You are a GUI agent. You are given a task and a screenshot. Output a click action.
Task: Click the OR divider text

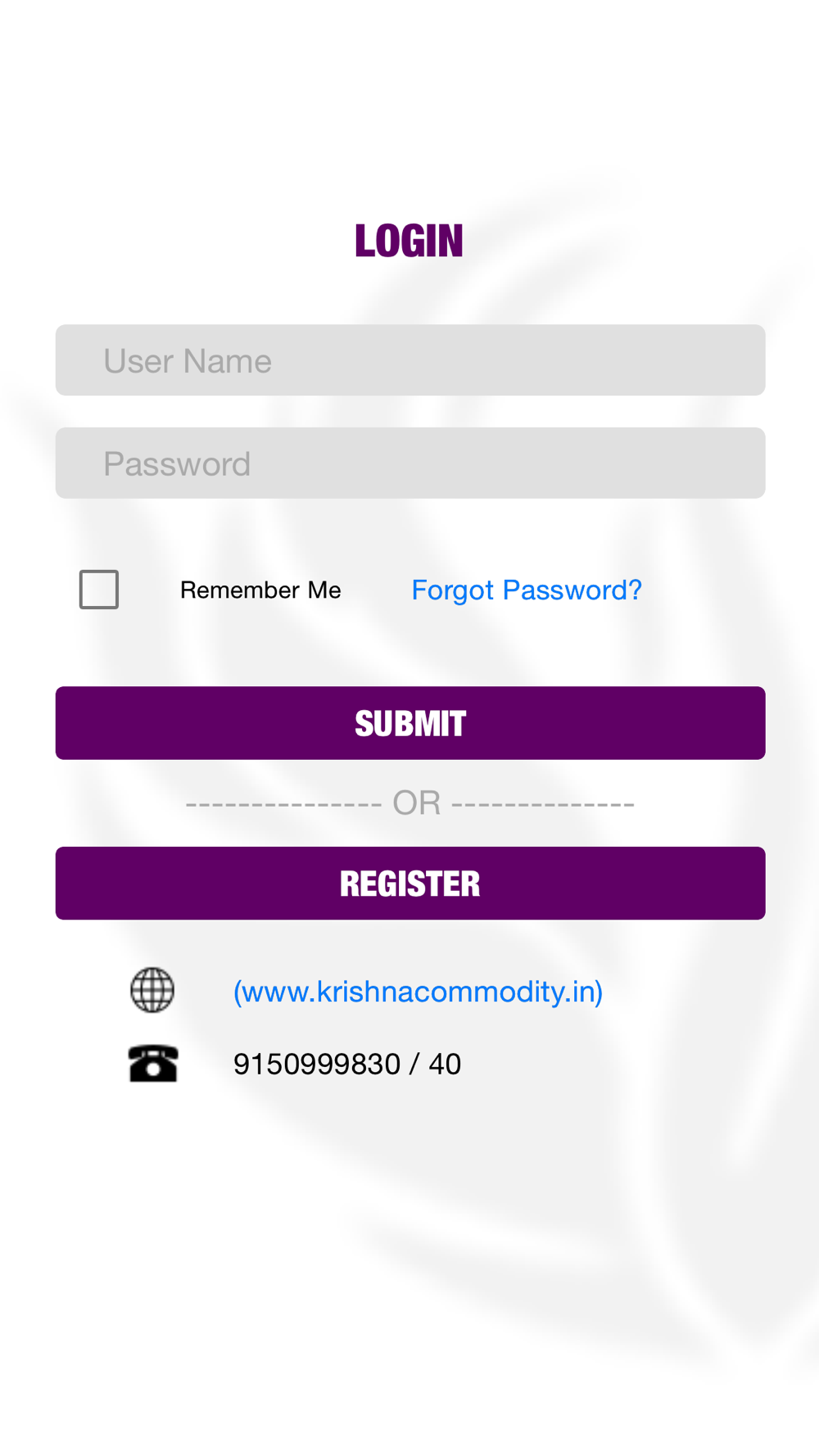[416, 803]
